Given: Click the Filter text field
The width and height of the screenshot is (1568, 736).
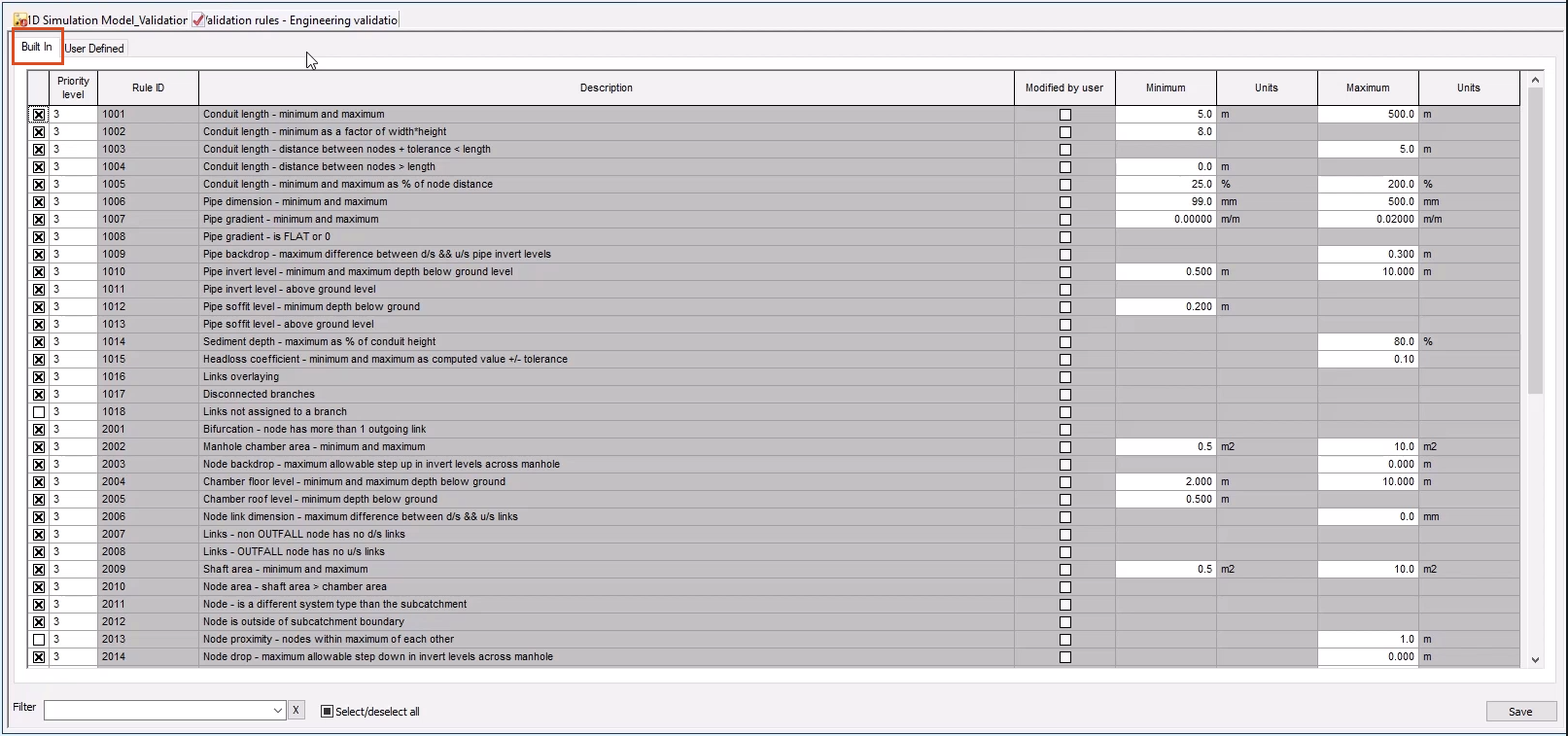Looking at the screenshot, I should [157, 711].
